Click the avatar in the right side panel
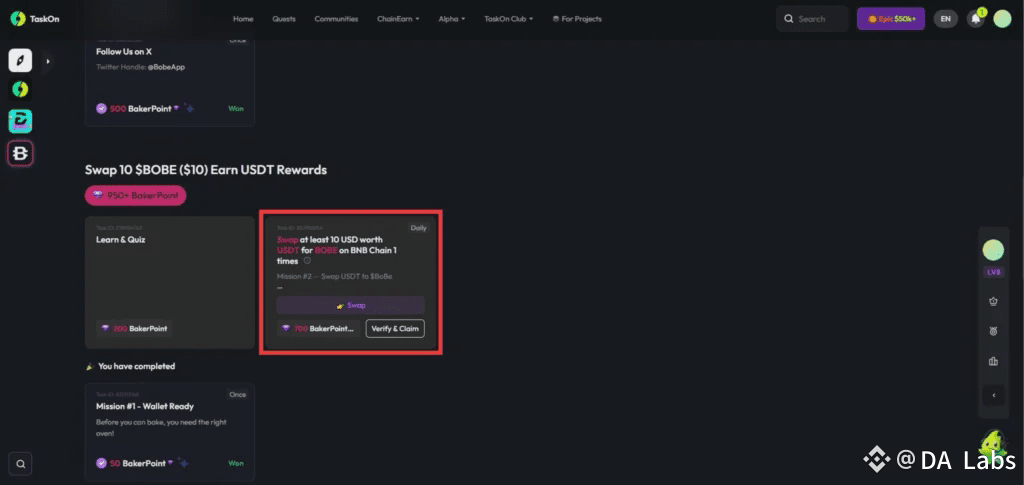1024x485 pixels. click(993, 250)
